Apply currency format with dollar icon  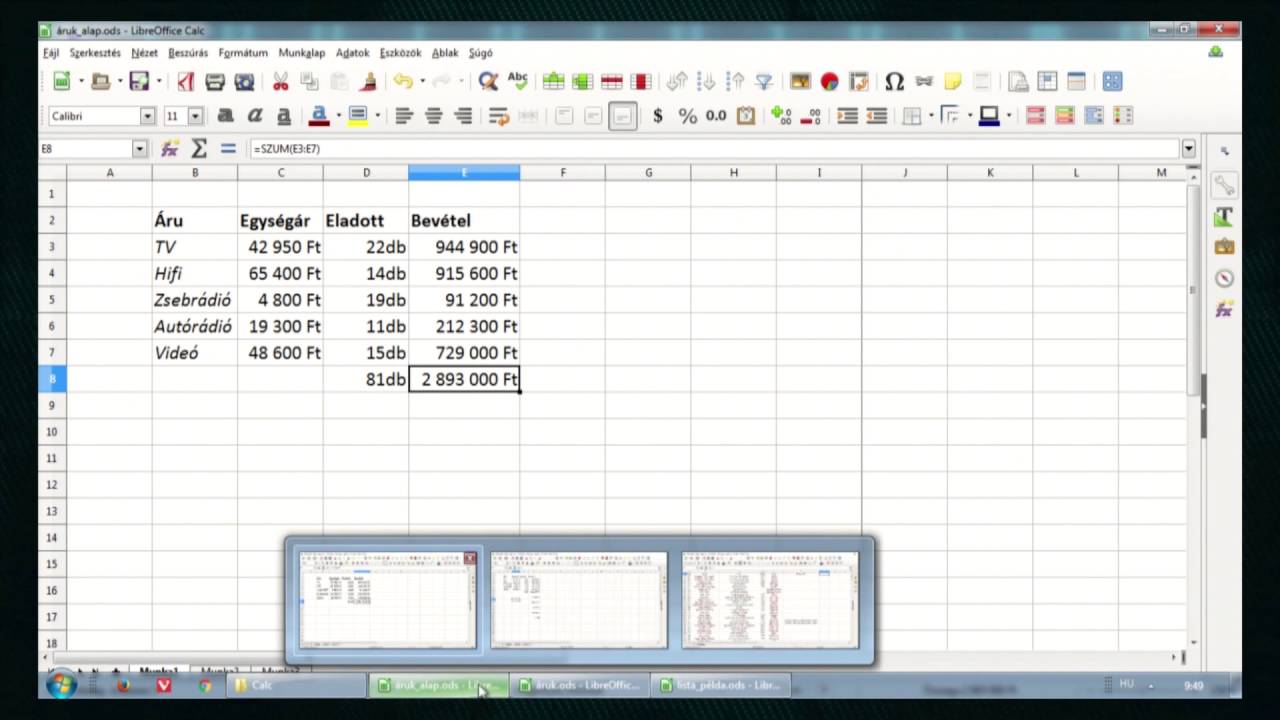pos(657,116)
